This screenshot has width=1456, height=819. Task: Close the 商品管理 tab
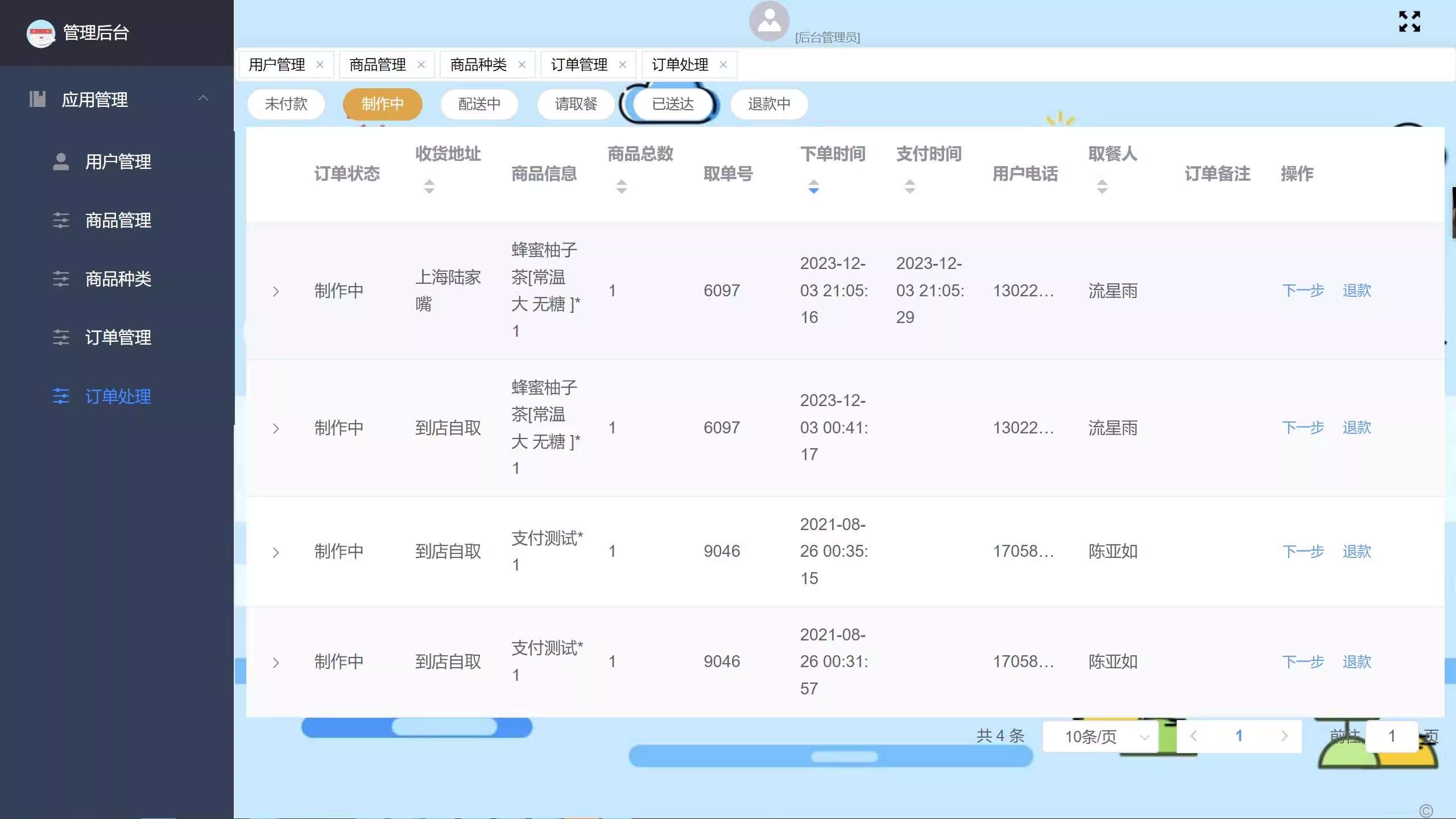point(421,65)
